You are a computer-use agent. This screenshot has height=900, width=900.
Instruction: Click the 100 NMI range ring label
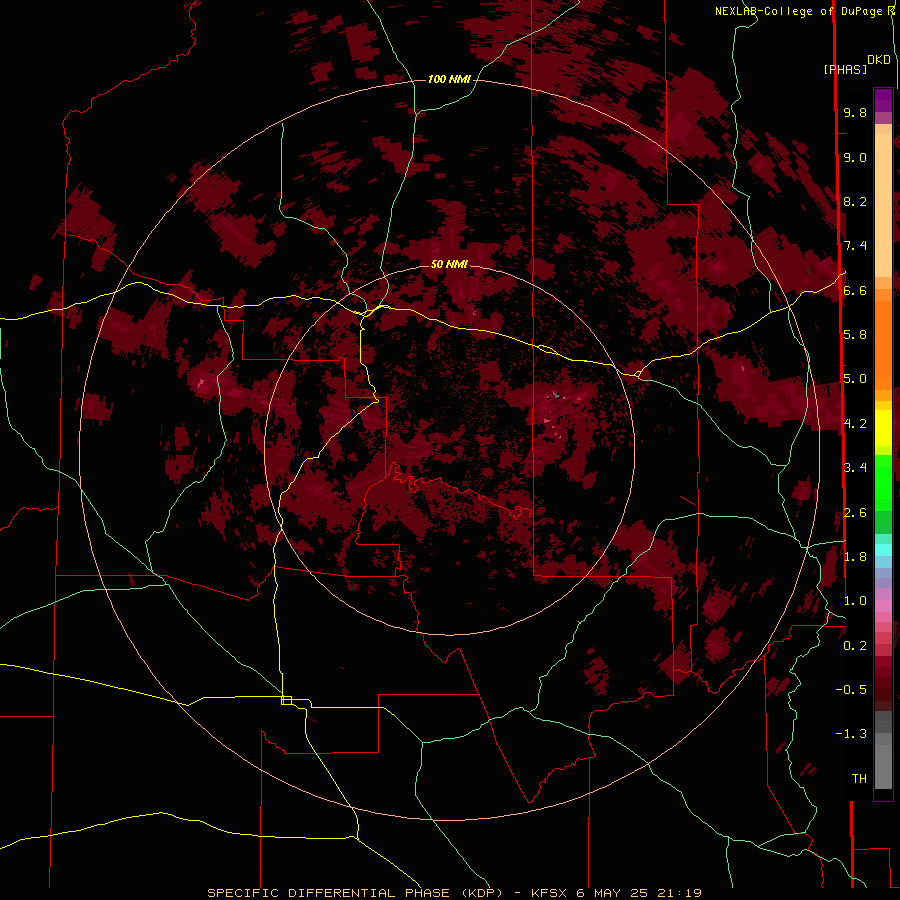(x=449, y=79)
